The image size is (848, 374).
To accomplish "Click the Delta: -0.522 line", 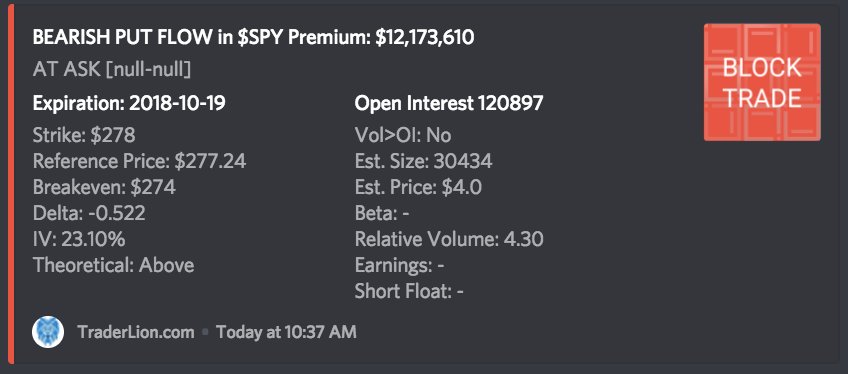I will [x=89, y=213].
